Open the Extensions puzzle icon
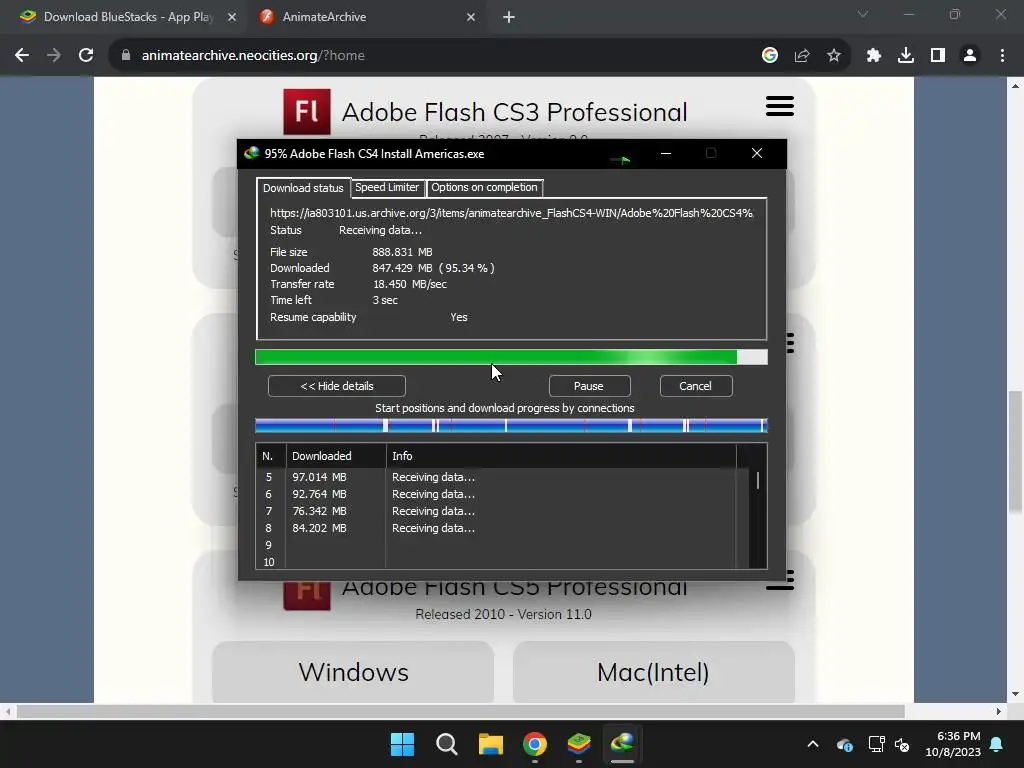The height and width of the screenshot is (768, 1024). (x=874, y=56)
